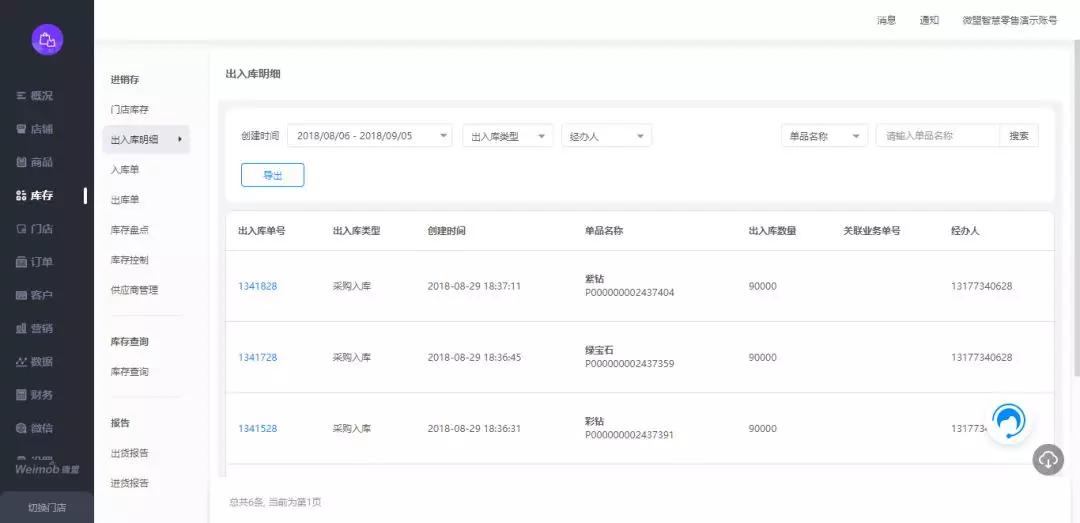The image size is (1080, 523).
Task: Open 概况 overview in sidebar
Action: point(34,96)
